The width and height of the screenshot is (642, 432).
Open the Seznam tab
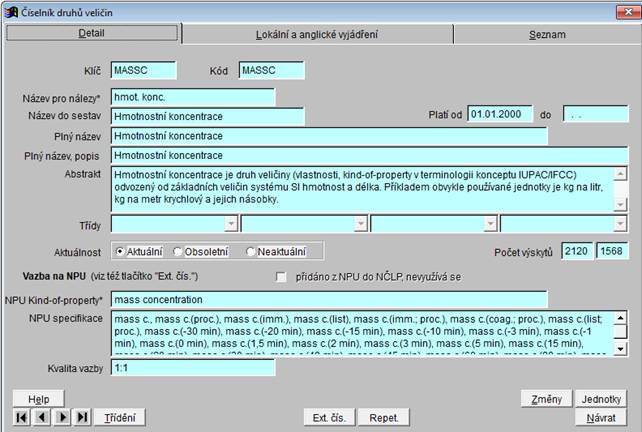coord(546,34)
